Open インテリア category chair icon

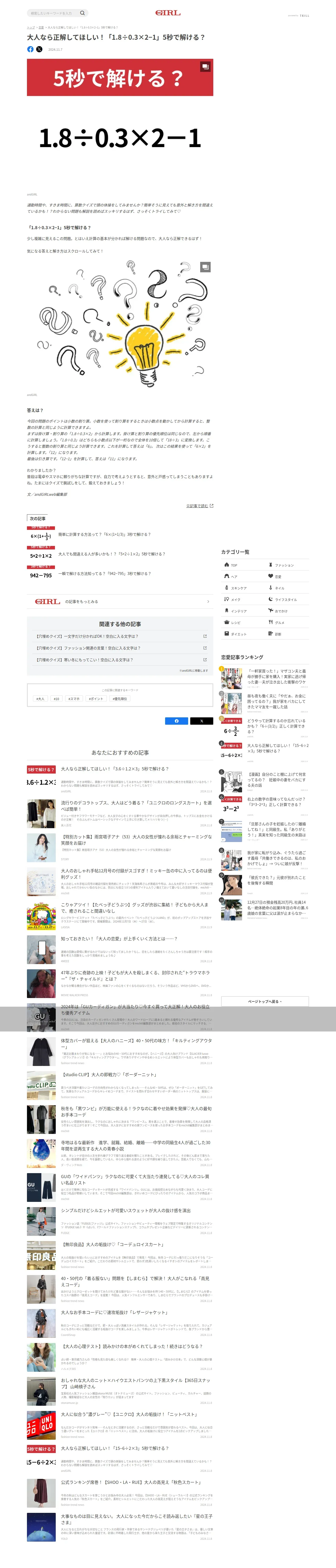[x=227, y=610]
